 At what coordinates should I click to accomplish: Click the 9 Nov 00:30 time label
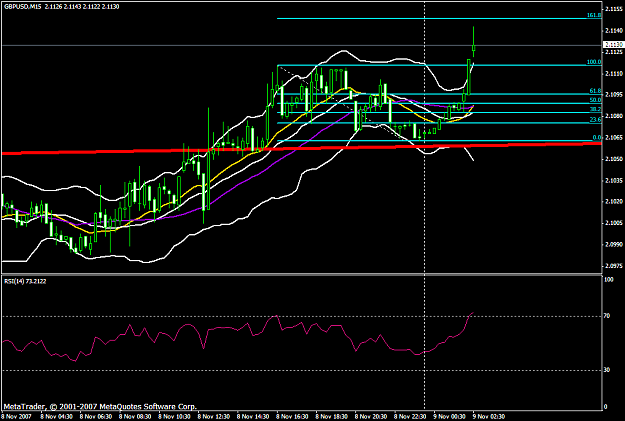(x=450, y=417)
